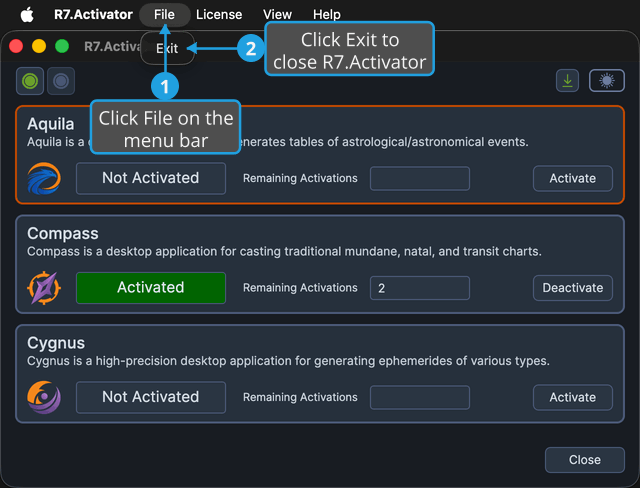Image resolution: width=640 pixels, height=488 pixels.
Task: Click Cygnus's Remaining Activations label
Action: [300, 397]
